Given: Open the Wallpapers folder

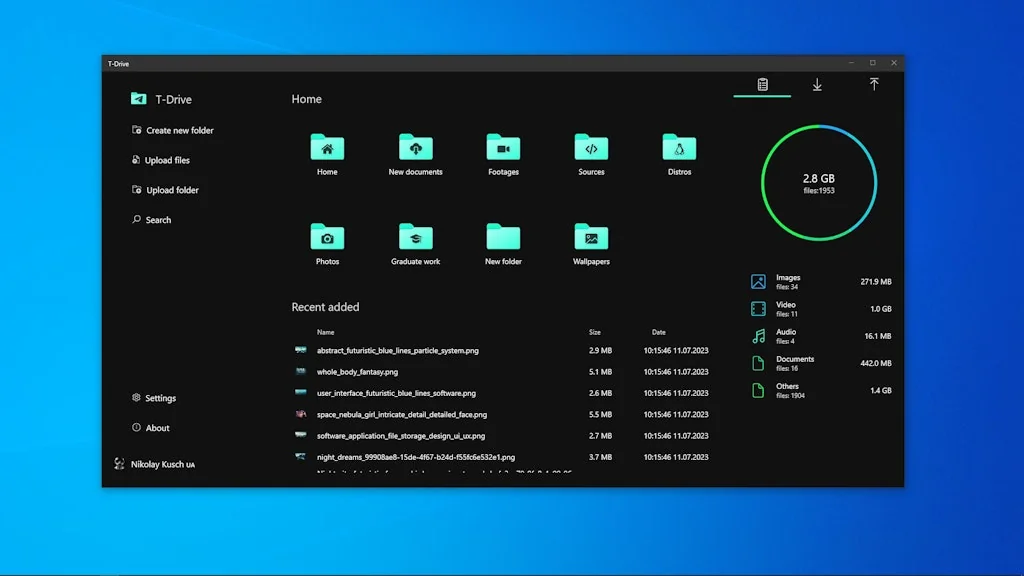Looking at the screenshot, I should [590, 238].
